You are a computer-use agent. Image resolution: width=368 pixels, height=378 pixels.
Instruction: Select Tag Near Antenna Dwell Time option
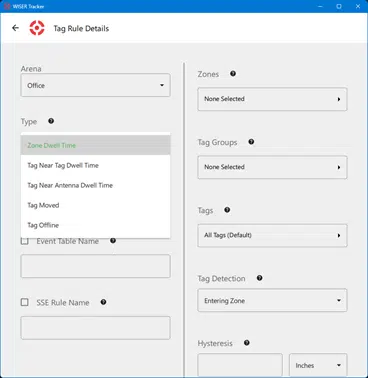(95, 185)
